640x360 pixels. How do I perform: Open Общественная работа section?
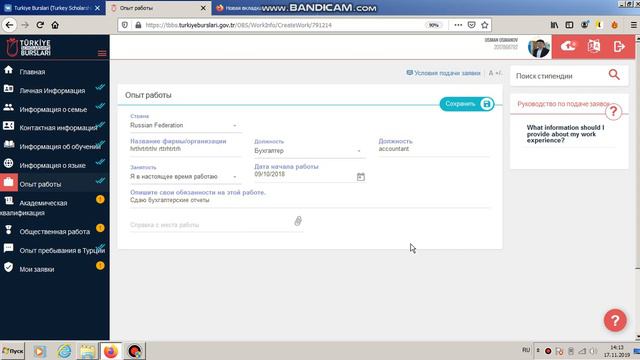pyautogui.click(x=54, y=231)
